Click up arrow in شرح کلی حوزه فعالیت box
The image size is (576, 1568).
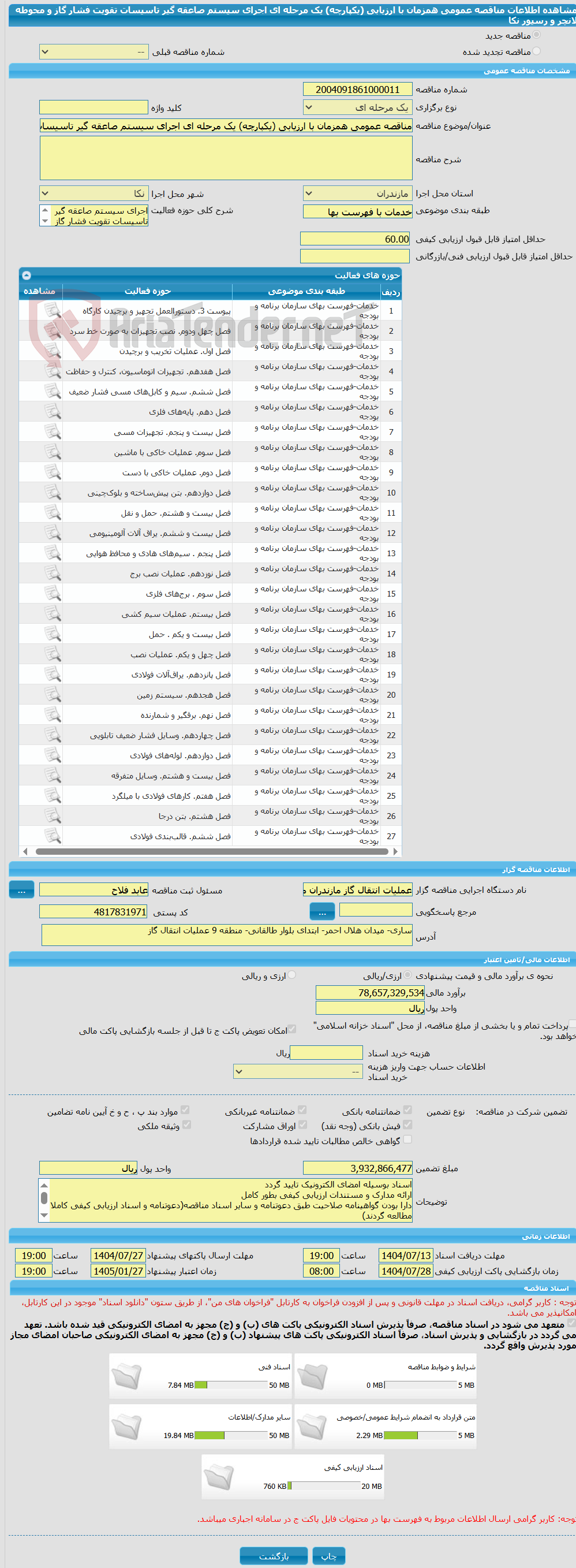pyautogui.click(x=44, y=210)
